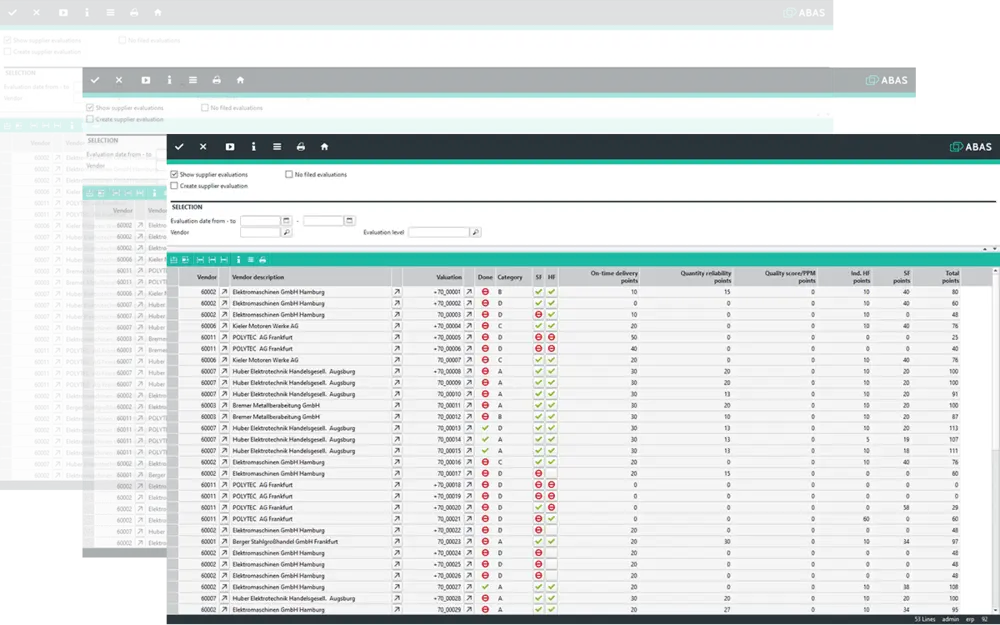Toggle Show supplier evaluations in middle background window
The width and height of the screenshot is (1000, 625).
(90, 108)
